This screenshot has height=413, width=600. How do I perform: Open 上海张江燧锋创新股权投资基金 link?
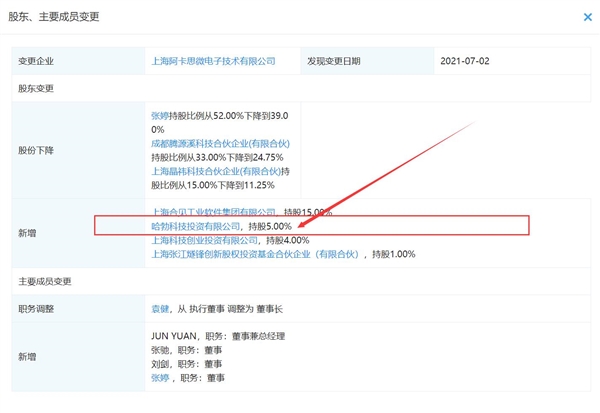(x=265, y=255)
